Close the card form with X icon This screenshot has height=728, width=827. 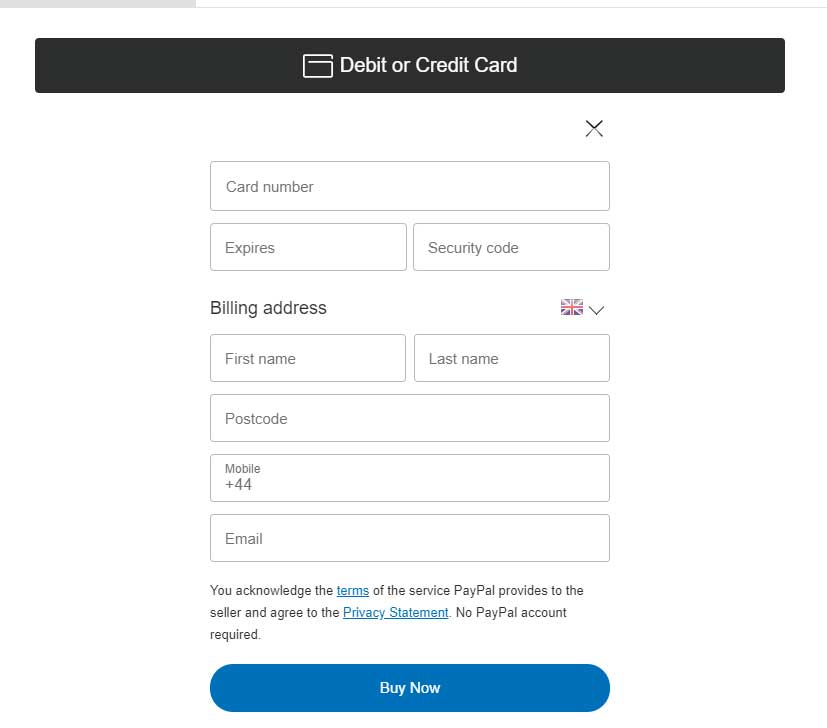point(594,128)
